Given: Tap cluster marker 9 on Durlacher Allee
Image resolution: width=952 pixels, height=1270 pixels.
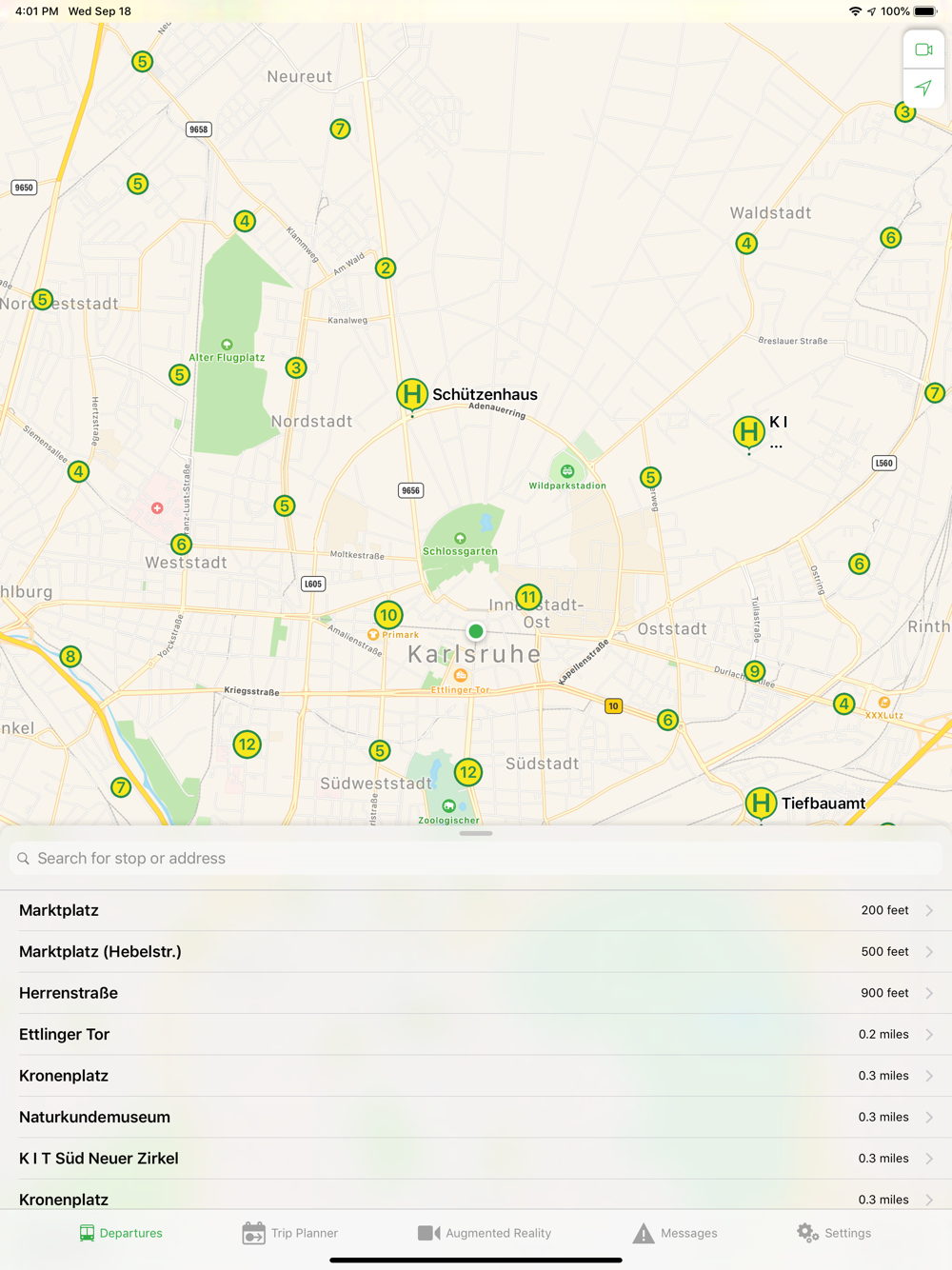Looking at the screenshot, I should (755, 670).
